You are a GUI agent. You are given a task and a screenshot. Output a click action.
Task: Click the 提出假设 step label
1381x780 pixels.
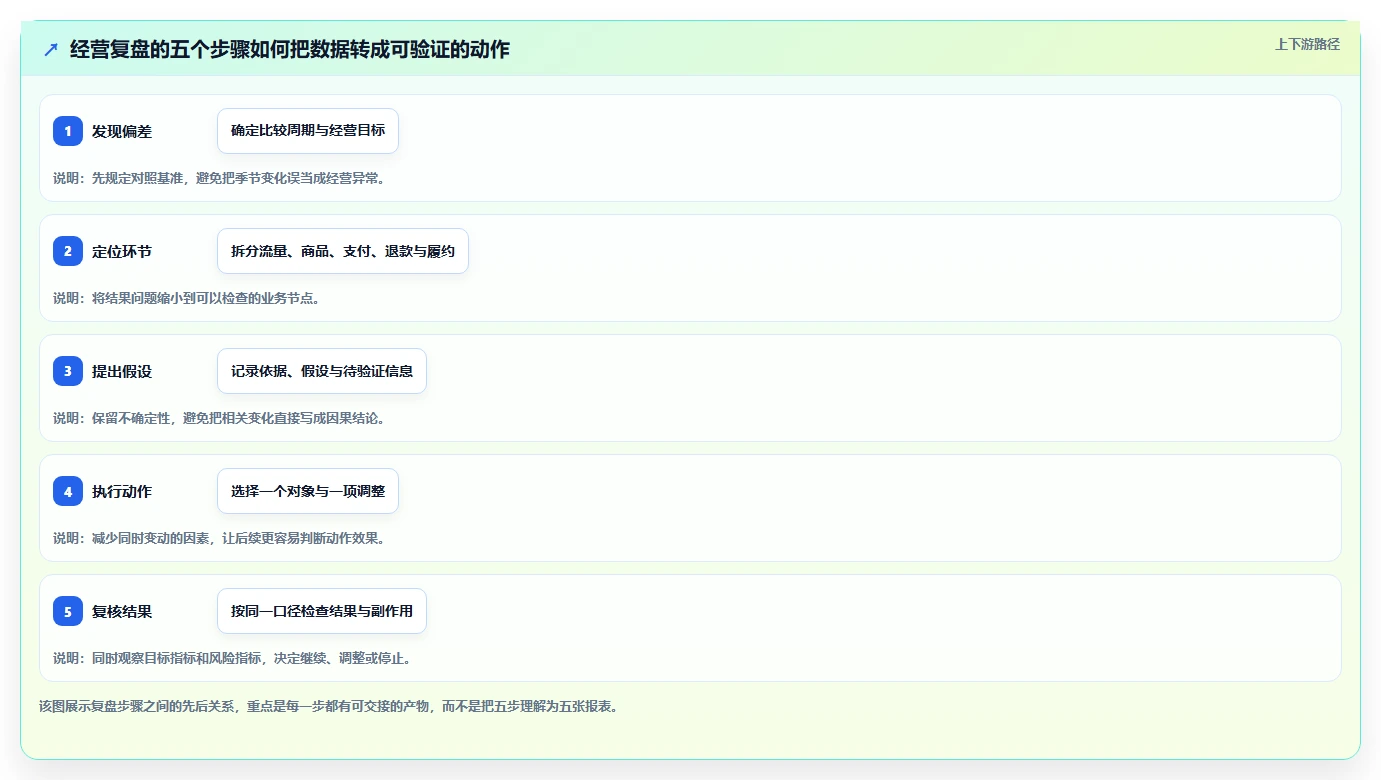(x=122, y=371)
